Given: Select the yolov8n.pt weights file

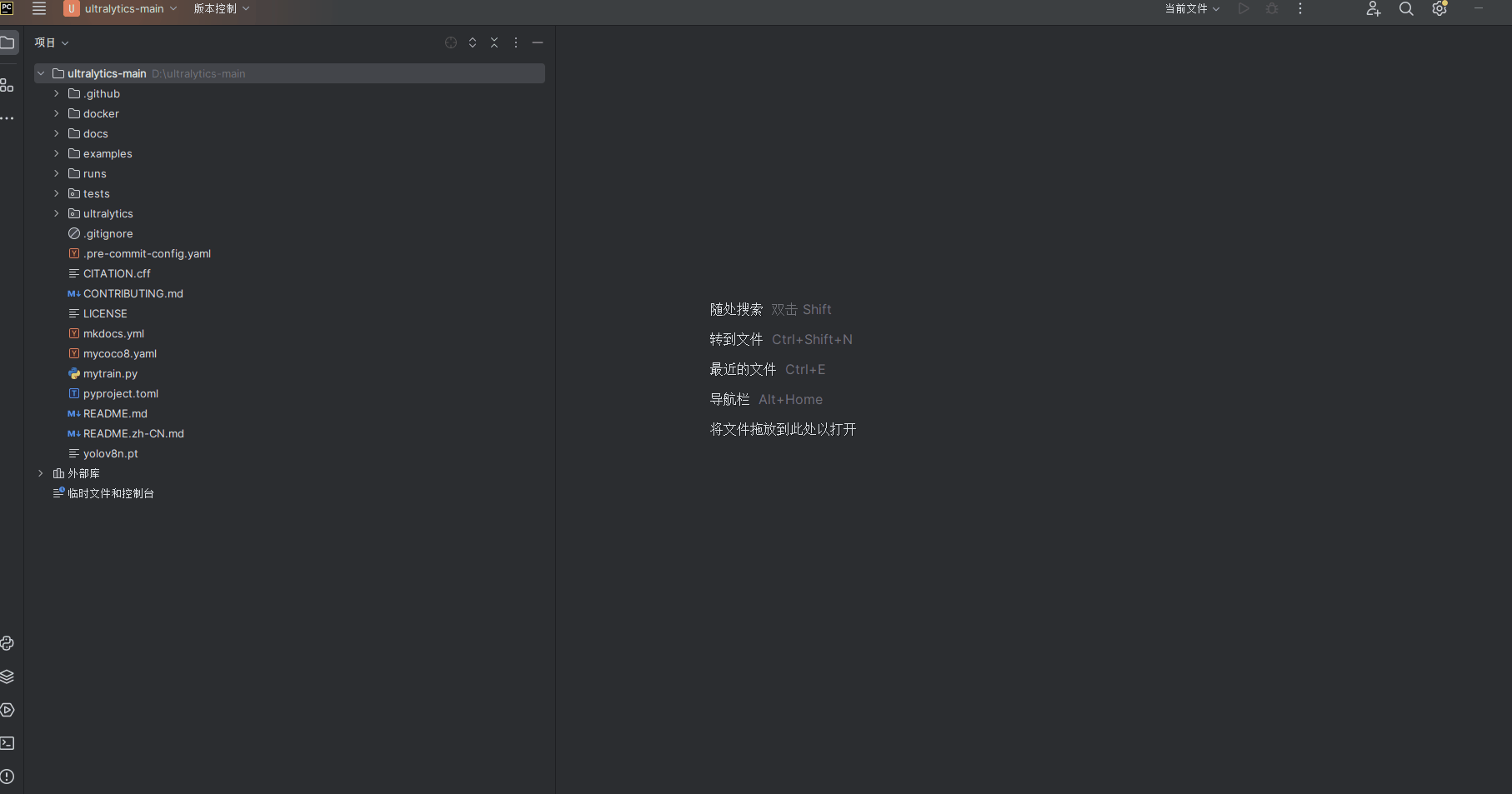Looking at the screenshot, I should (x=111, y=453).
